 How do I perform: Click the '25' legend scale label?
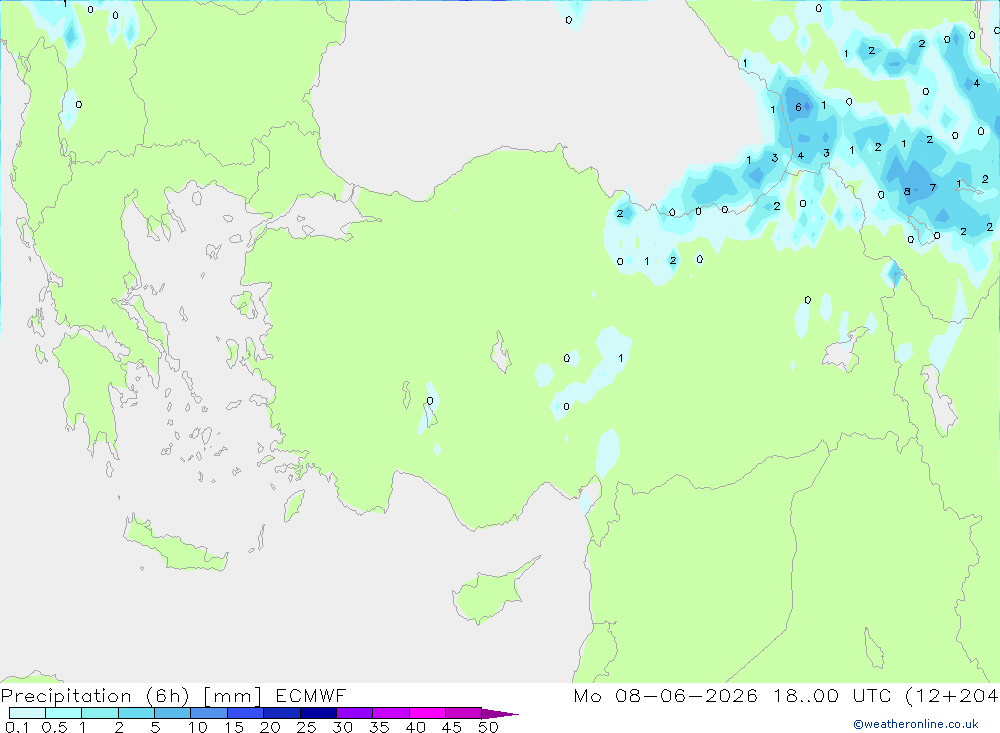click(x=306, y=727)
